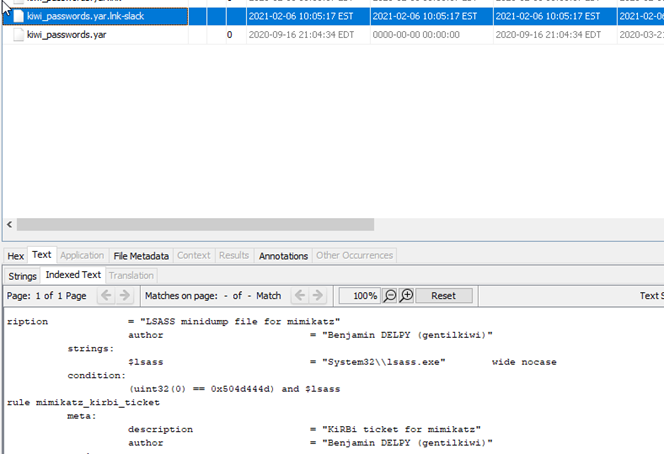The width and height of the screenshot is (664, 454).
Task: Open the Hex tab
Action: [15, 256]
